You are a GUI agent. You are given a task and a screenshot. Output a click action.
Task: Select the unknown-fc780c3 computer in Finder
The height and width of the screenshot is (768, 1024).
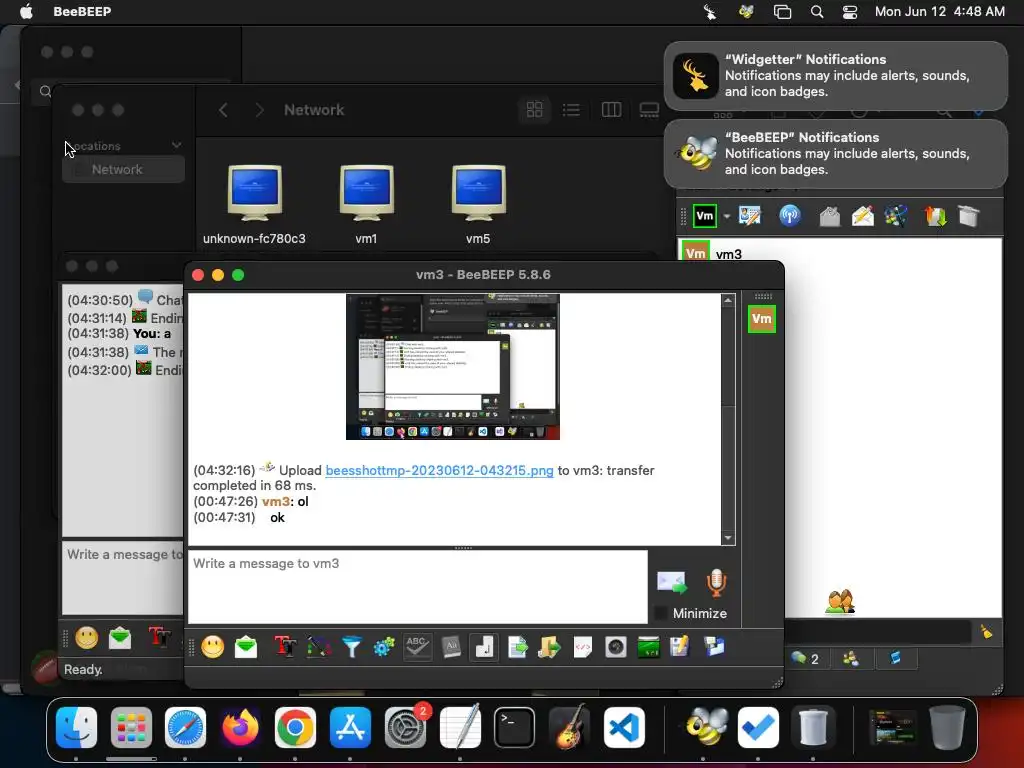pyautogui.click(x=254, y=205)
